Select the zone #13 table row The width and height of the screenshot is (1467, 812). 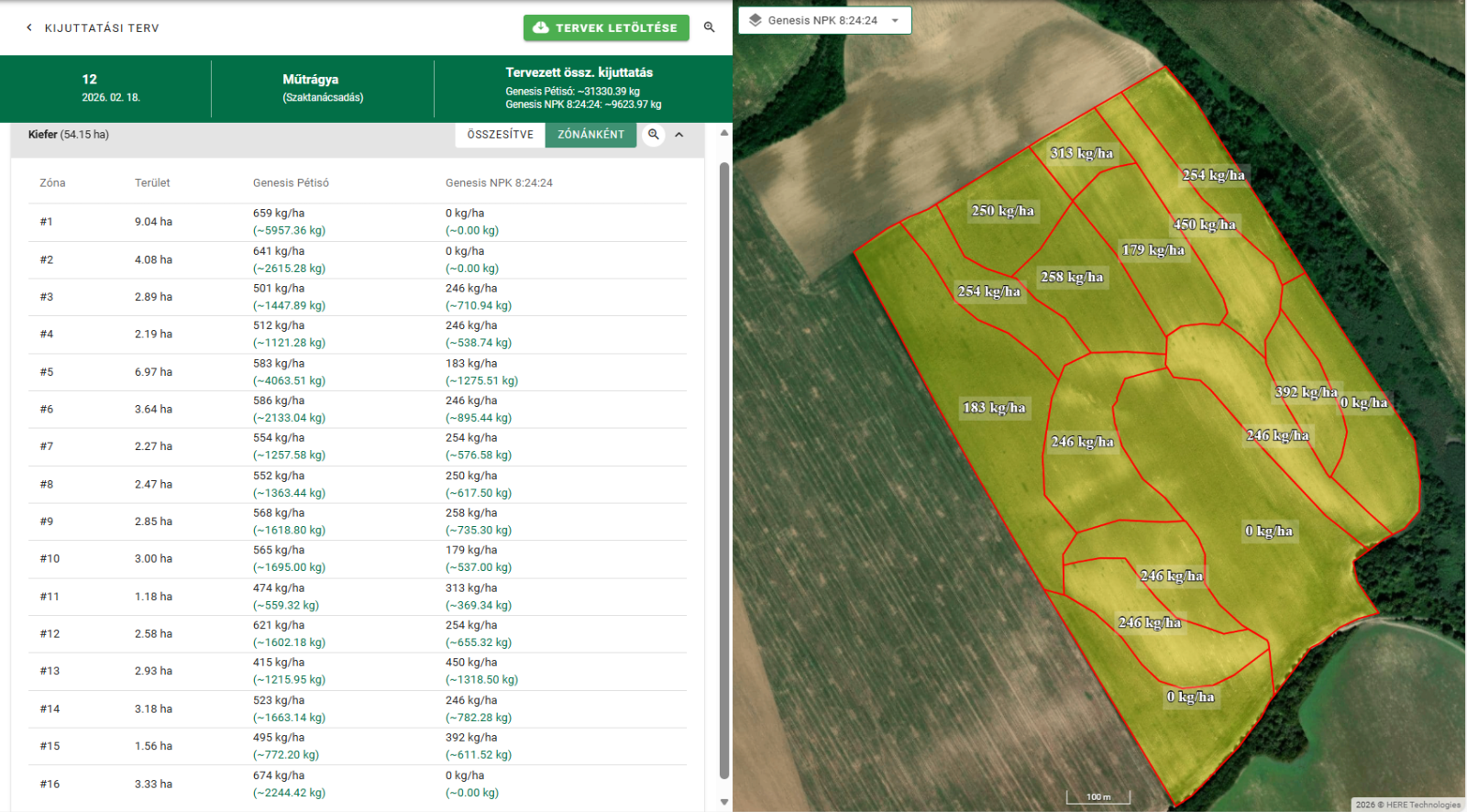(358, 671)
